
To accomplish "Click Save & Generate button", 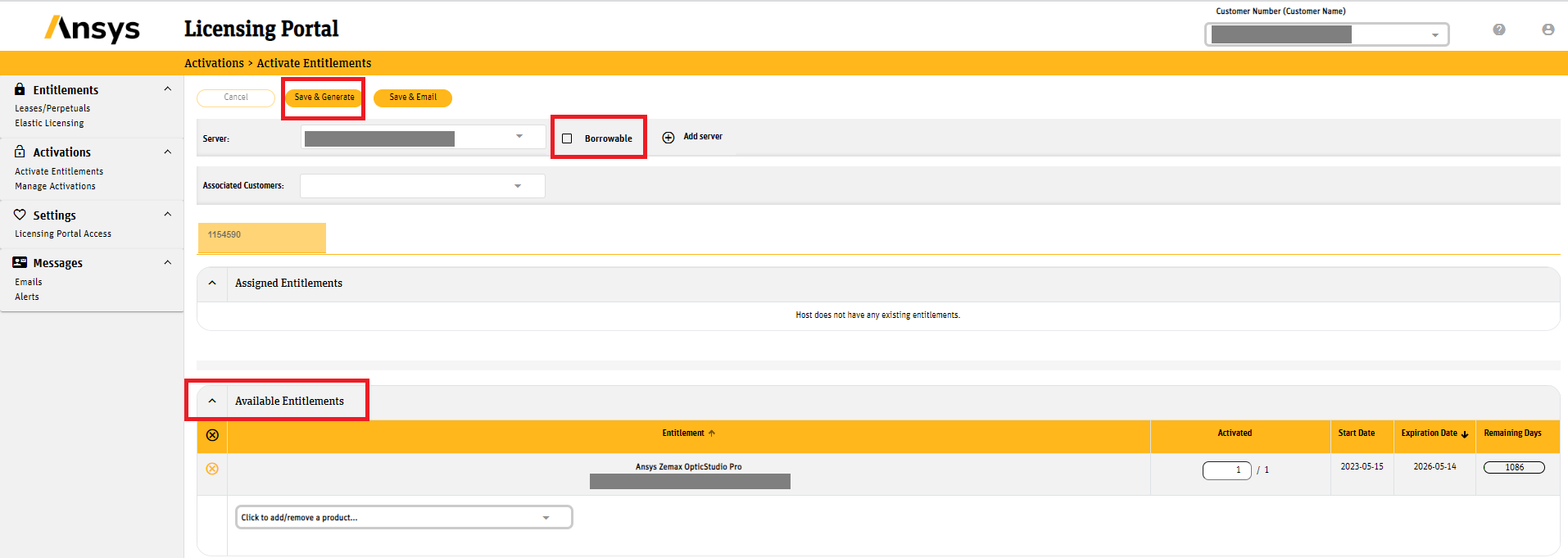I will (324, 98).
